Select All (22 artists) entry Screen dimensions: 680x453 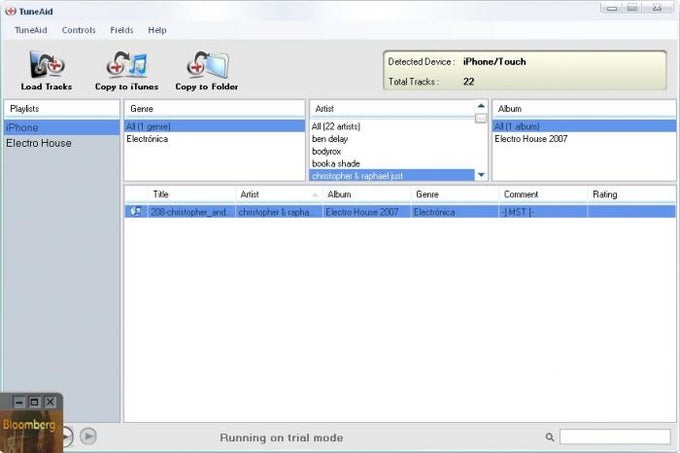click(x=392, y=126)
